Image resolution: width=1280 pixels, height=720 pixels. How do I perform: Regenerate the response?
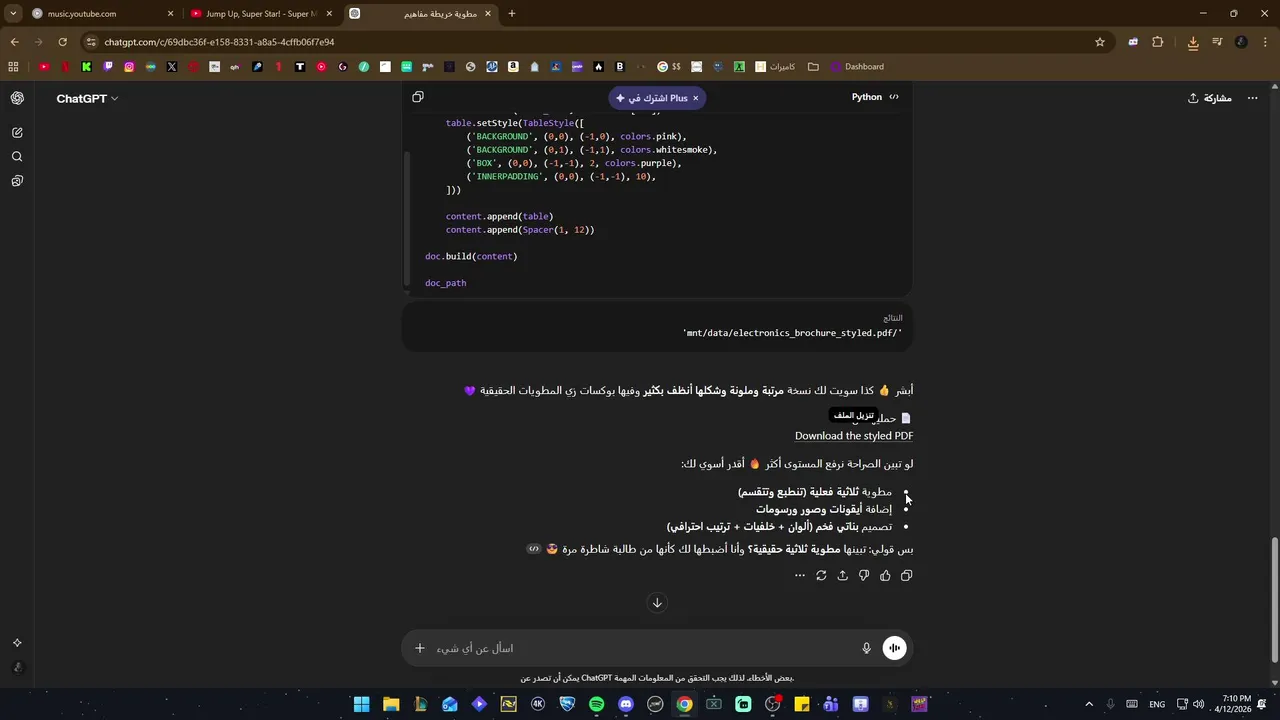[821, 576]
